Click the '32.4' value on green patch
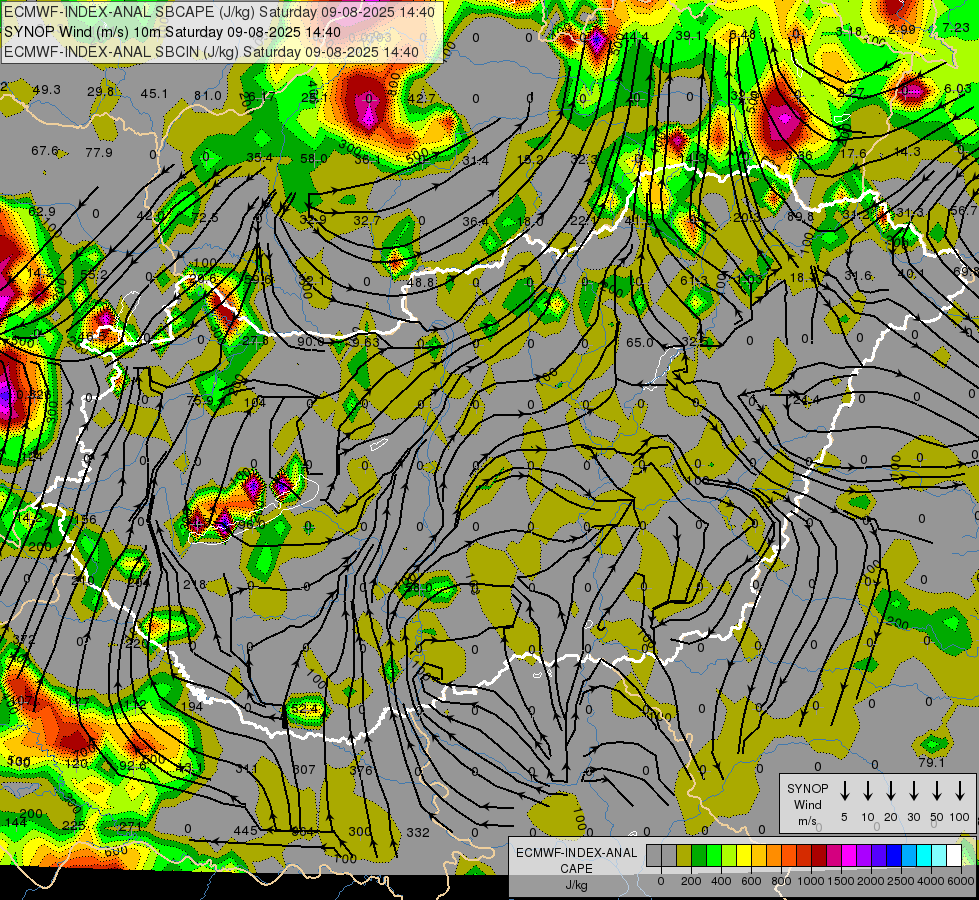This screenshot has width=979, height=900. [305, 708]
